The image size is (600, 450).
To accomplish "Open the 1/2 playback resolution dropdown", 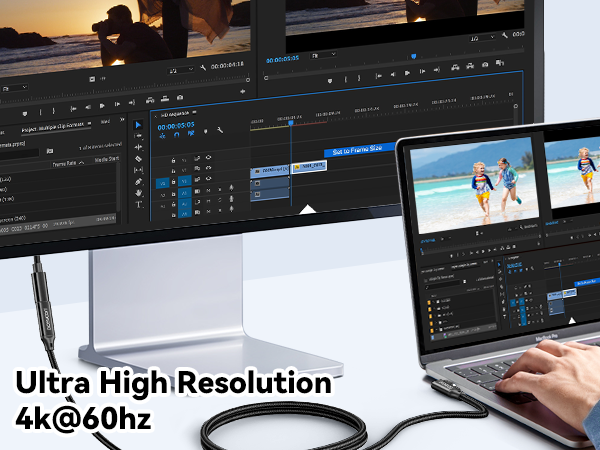I will pyautogui.click(x=181, y=70).
